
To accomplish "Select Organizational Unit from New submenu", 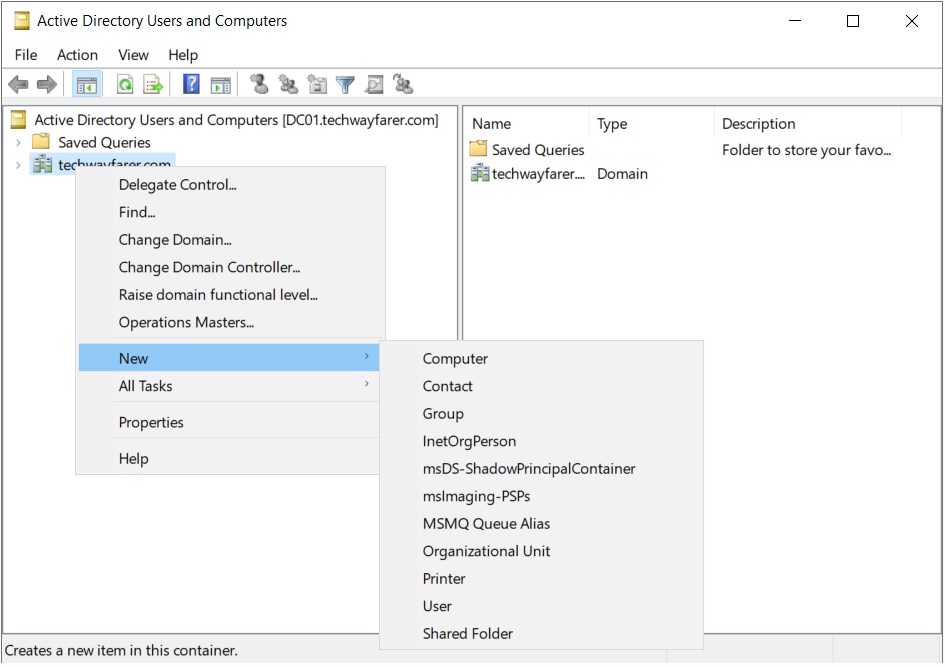I will [x=486, y=551].
